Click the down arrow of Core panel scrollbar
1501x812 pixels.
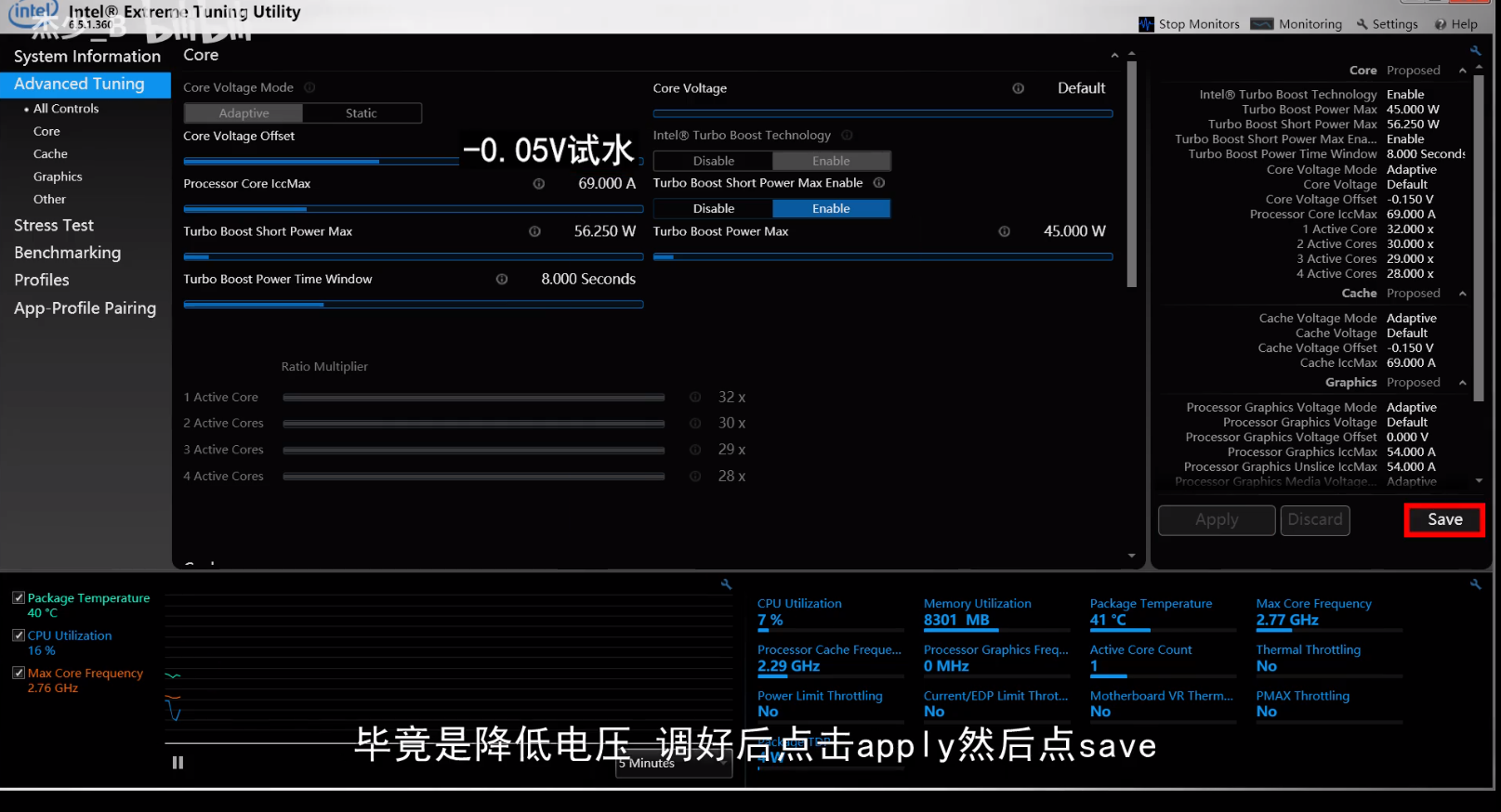click(x=1131, y=556)
